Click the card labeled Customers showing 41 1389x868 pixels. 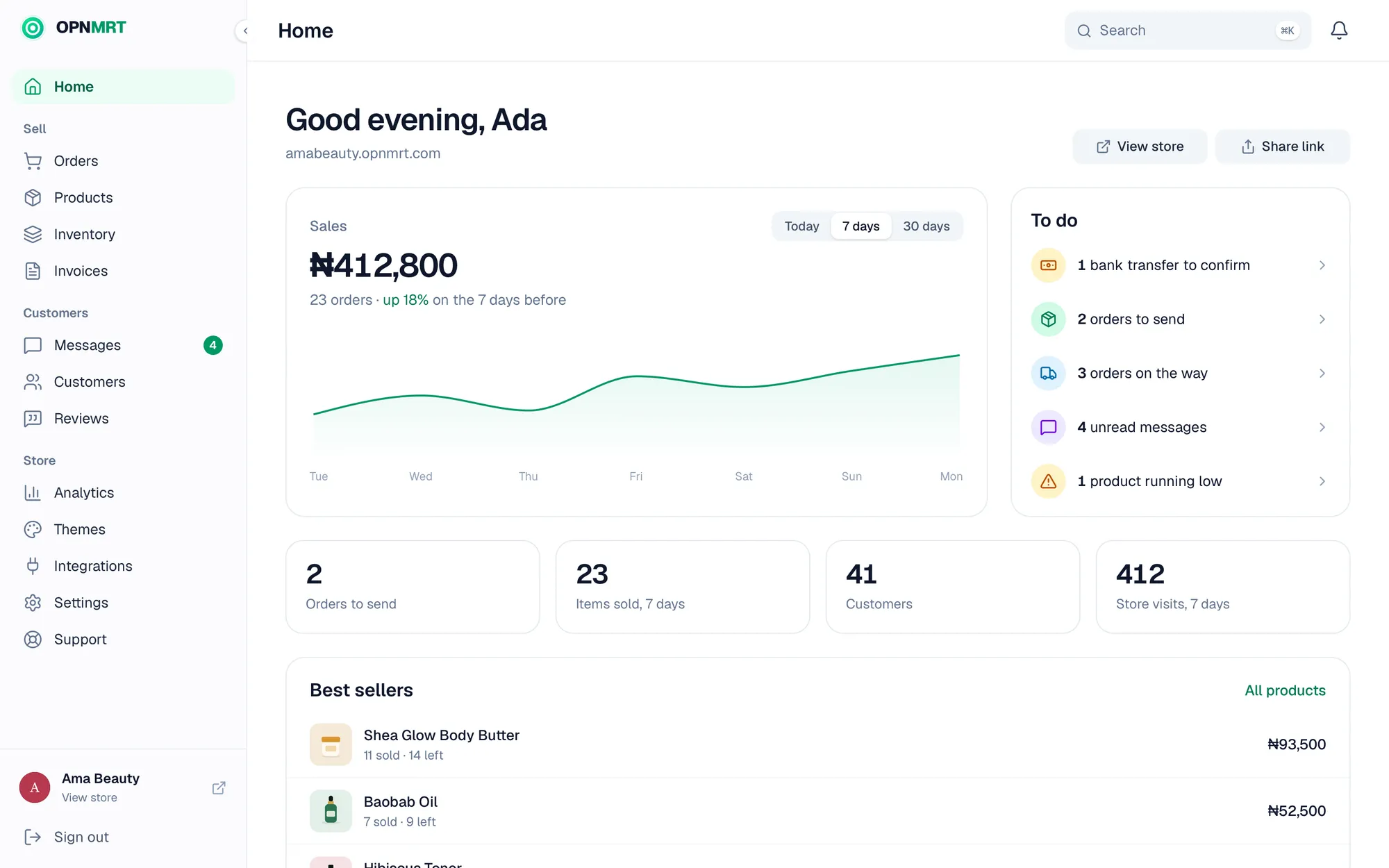click(953, 587)
